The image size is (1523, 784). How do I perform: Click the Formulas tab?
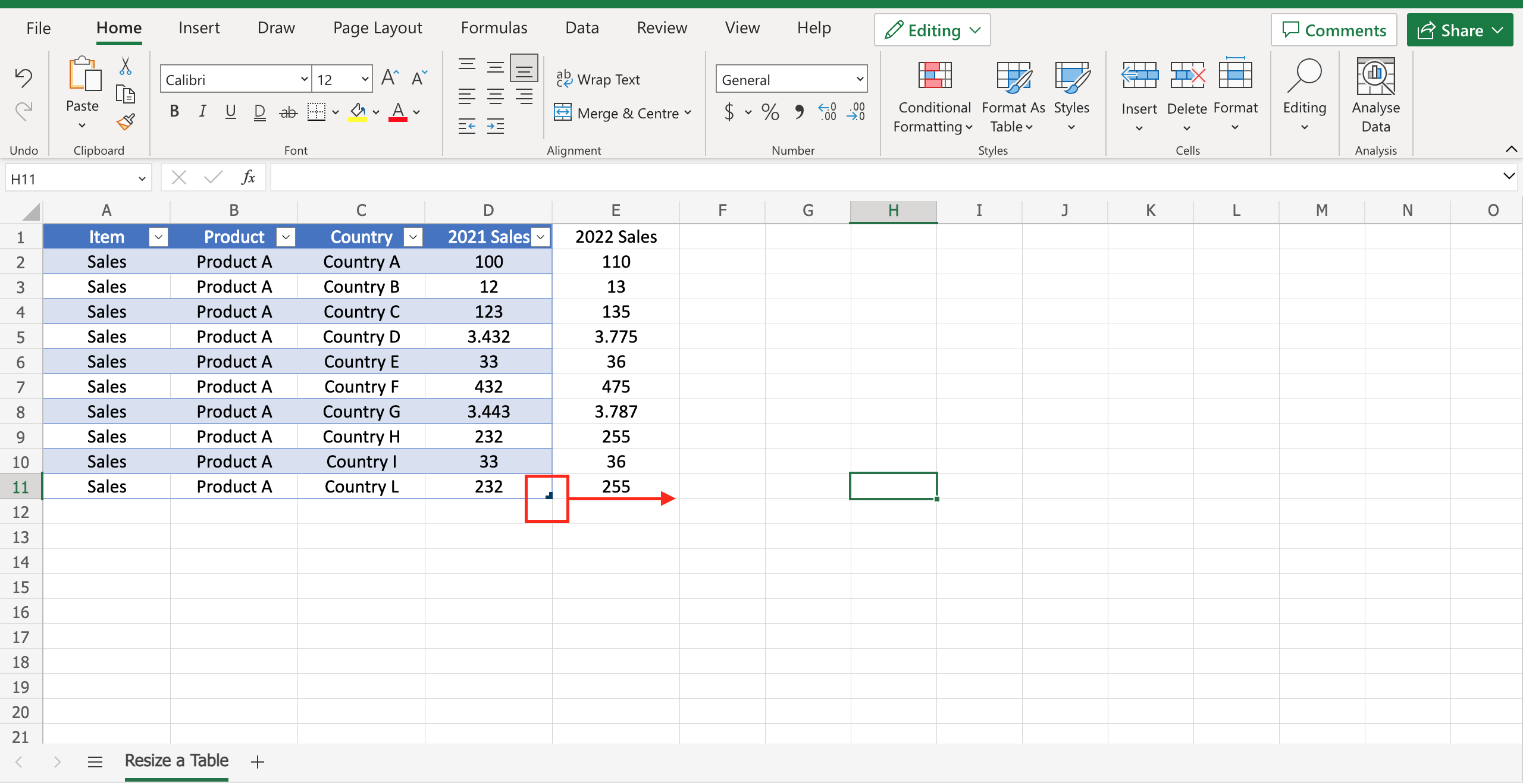494,30
